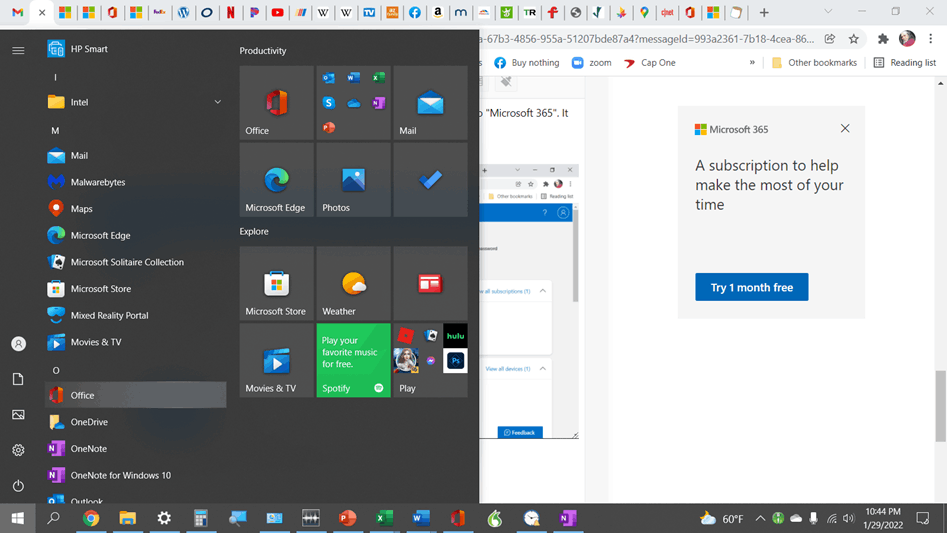Open the Other bookmarks folder

click(x=814, y=63)
